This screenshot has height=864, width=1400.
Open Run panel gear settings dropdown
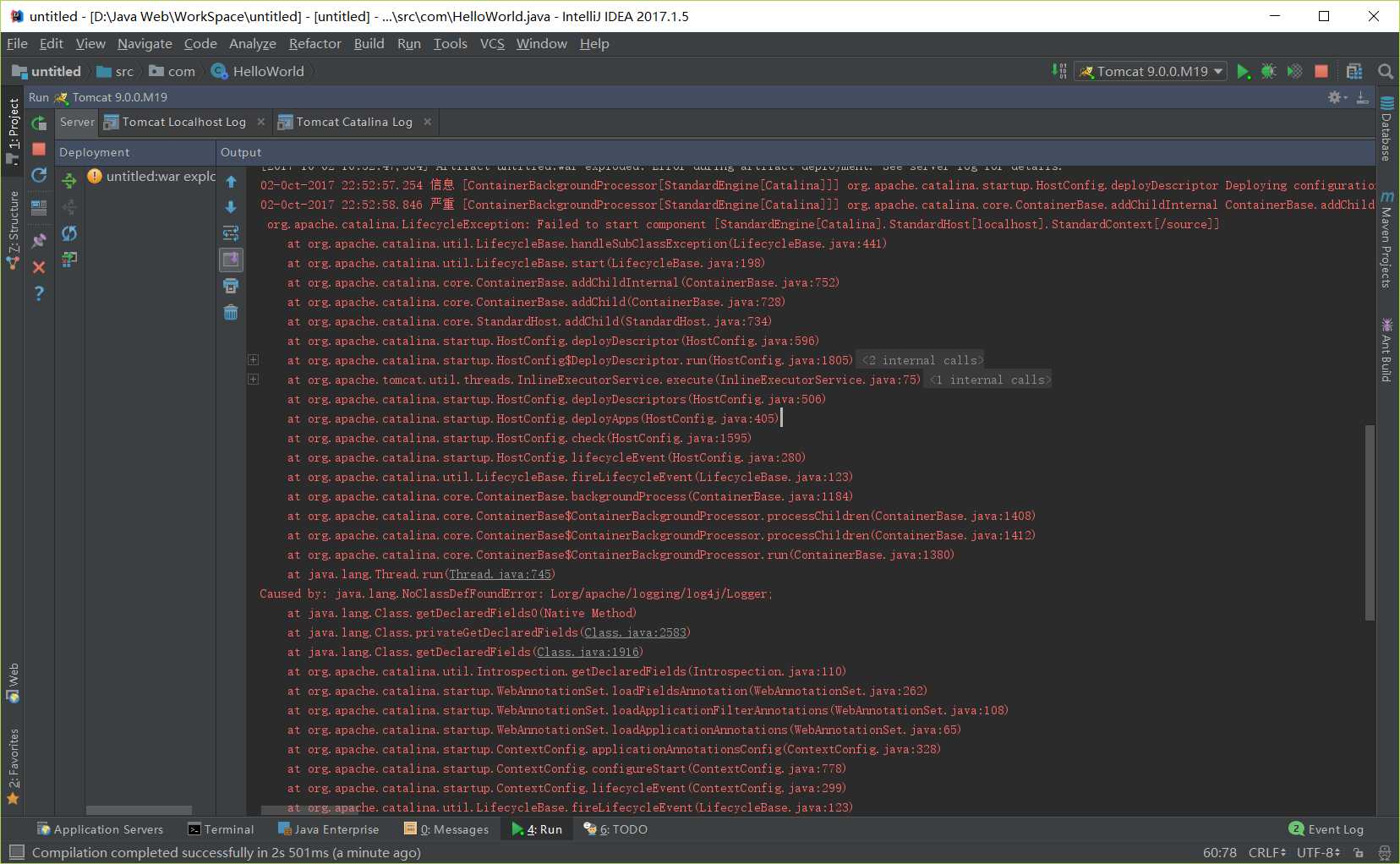[x=1337, y=98]
